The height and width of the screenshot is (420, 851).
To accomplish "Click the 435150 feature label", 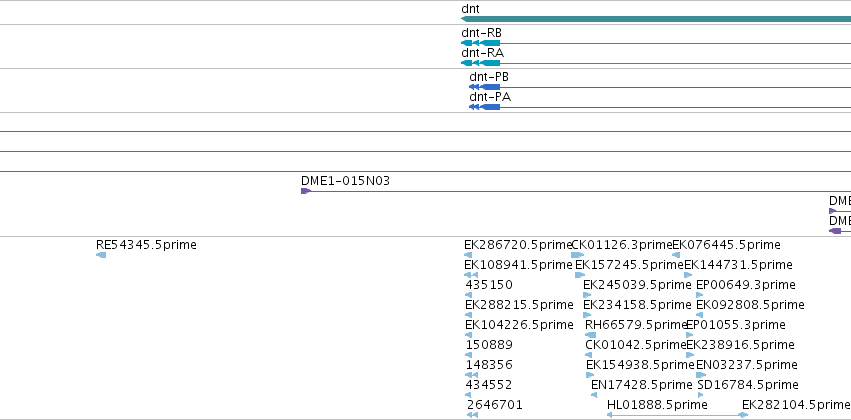I will [x=489, y=285].
